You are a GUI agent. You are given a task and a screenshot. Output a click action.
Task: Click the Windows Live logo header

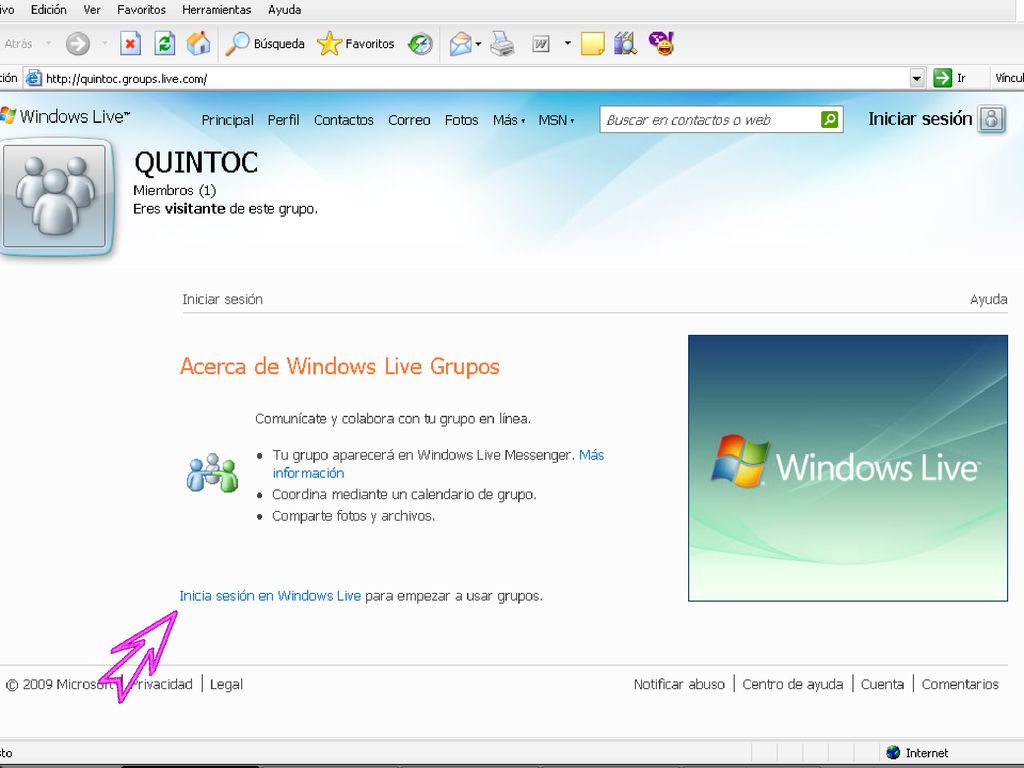click(65, 116)
